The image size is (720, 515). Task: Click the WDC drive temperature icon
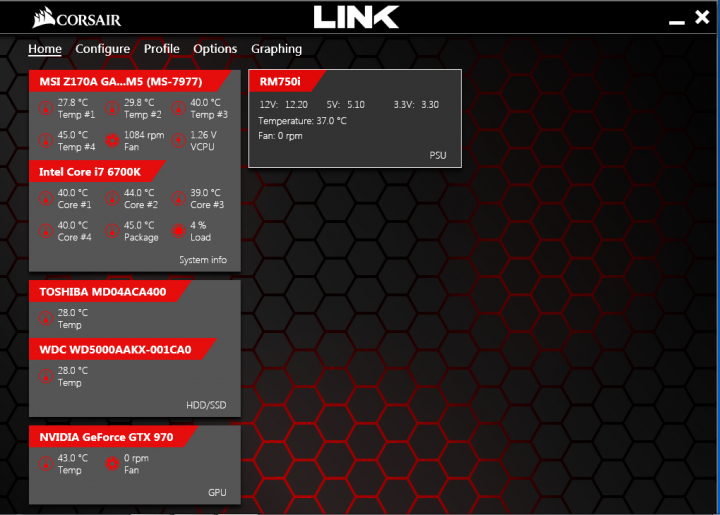coord(45,376)
